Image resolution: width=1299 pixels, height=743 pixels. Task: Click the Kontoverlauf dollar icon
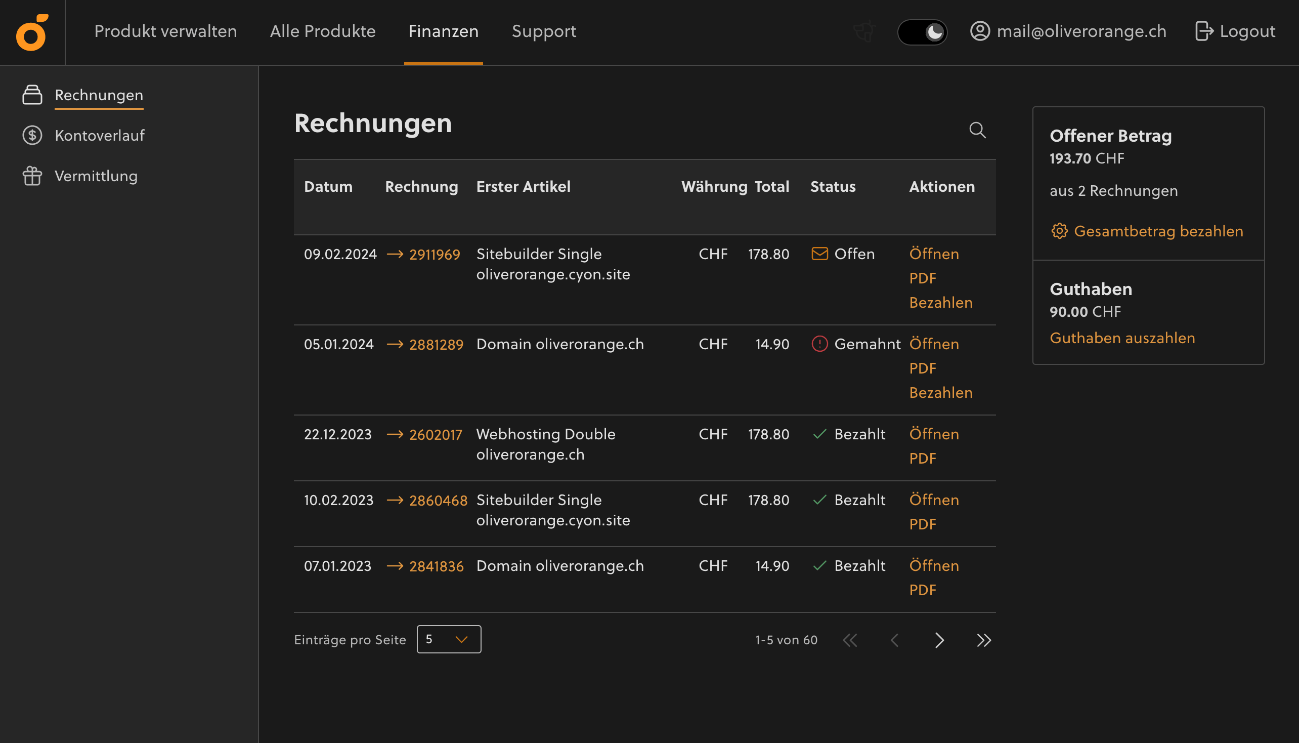[32, 135]
